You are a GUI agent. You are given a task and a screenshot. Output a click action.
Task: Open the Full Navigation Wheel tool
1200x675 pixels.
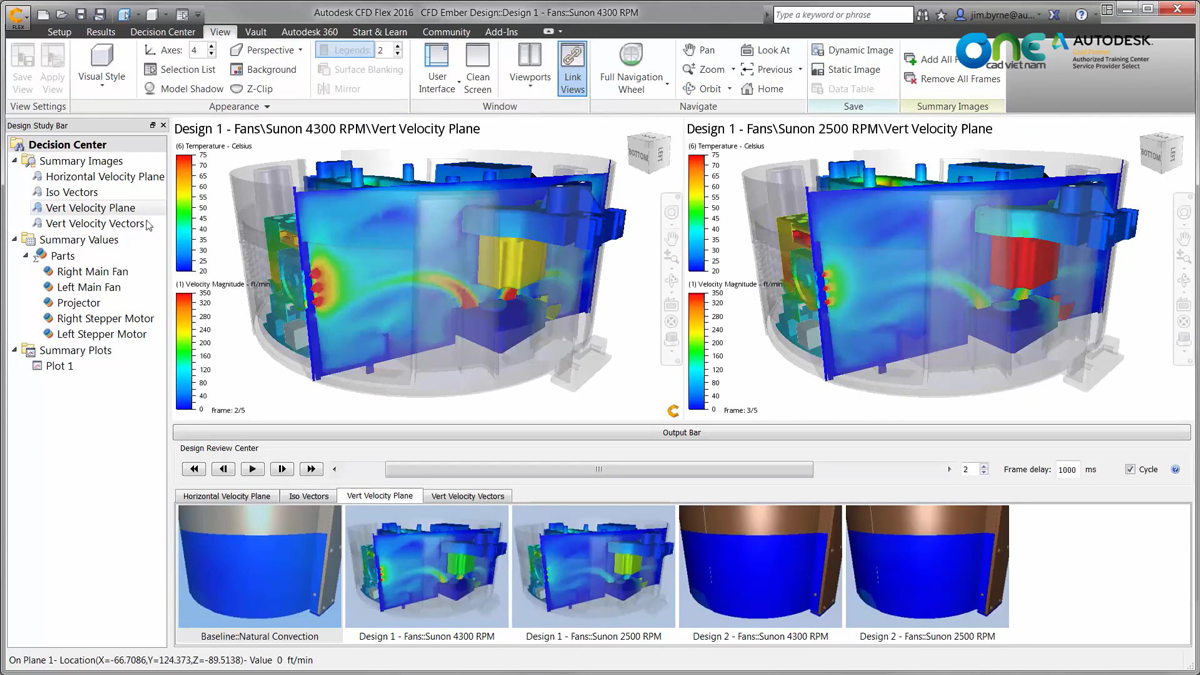click(631, 69)
